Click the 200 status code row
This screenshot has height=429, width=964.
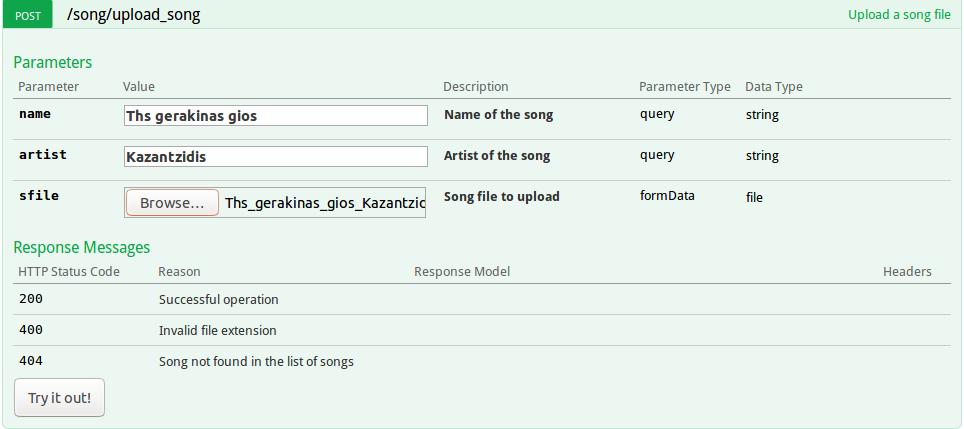coord(482,299)
